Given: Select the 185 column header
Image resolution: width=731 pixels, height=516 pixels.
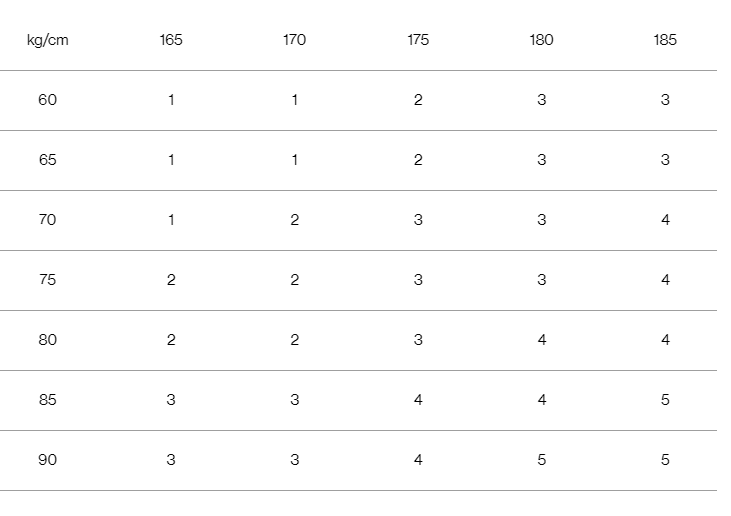Looking at the screenshot, I should pyautogui.click(x=665, y=40).
